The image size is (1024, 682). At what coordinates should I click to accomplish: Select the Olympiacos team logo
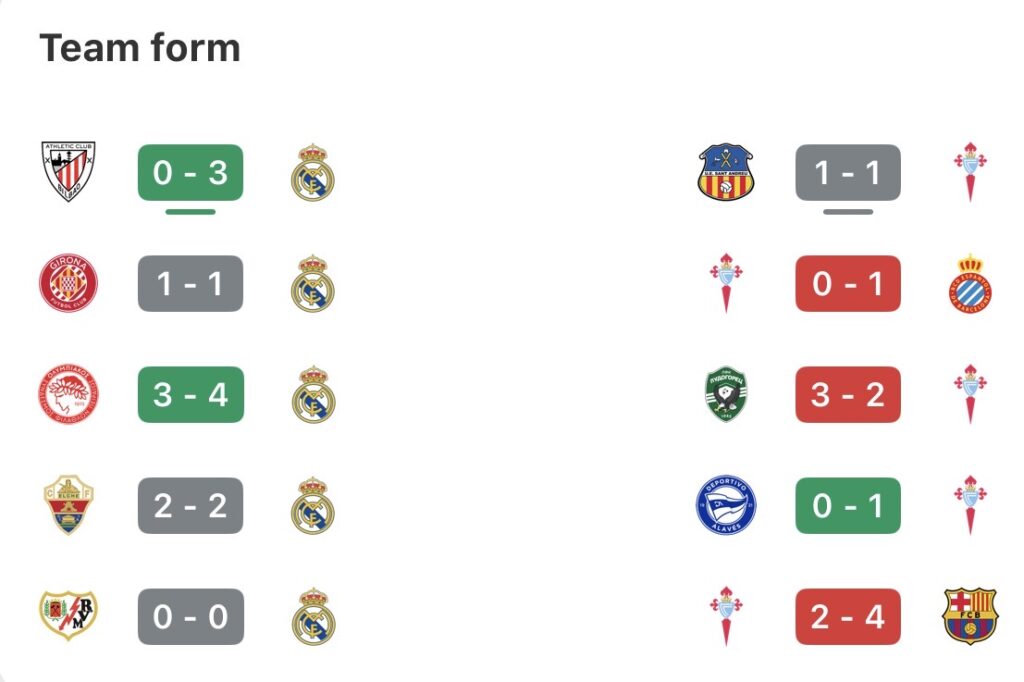coord(68,394)
